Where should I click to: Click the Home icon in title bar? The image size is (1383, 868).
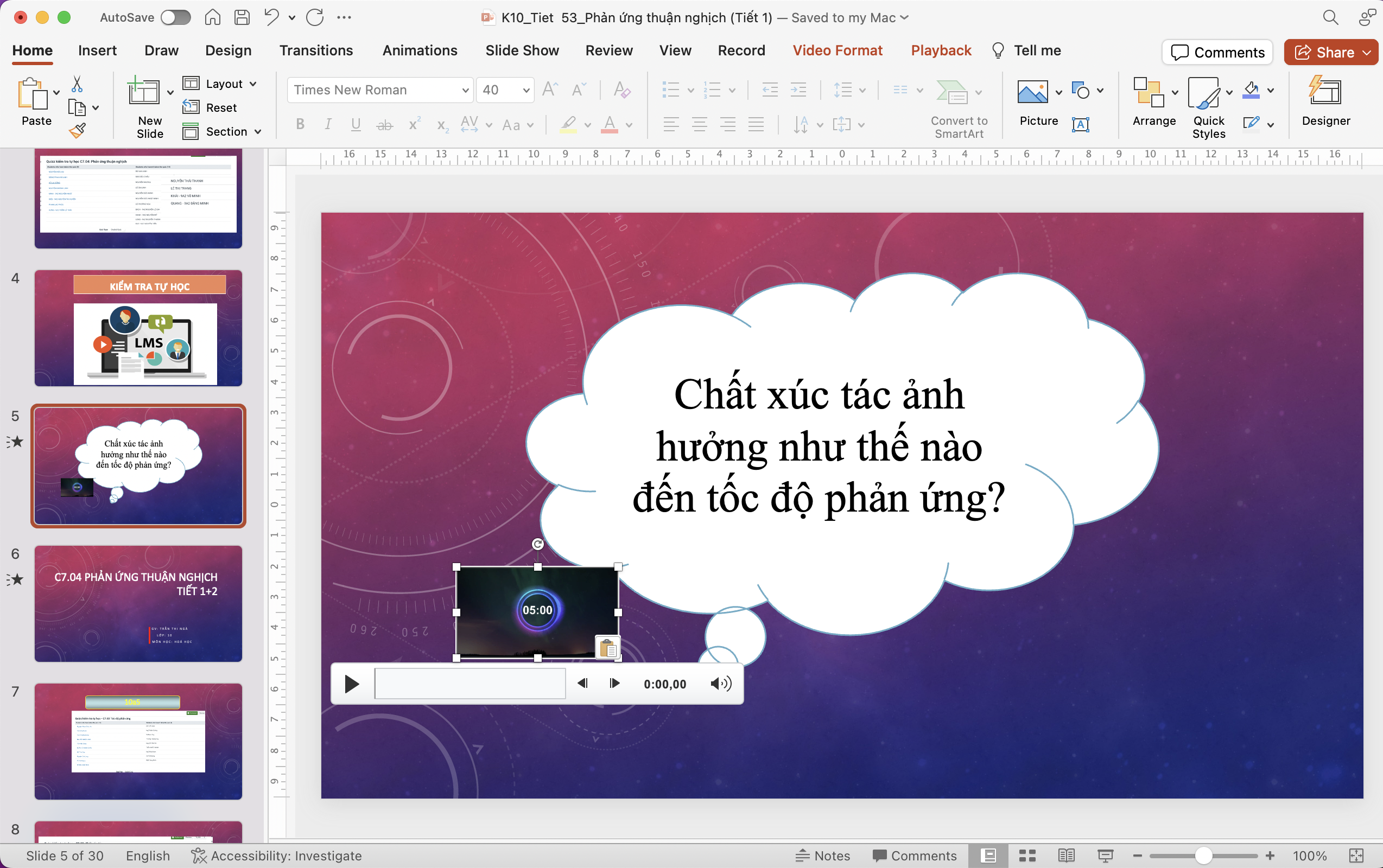click(x=213, y=17)
